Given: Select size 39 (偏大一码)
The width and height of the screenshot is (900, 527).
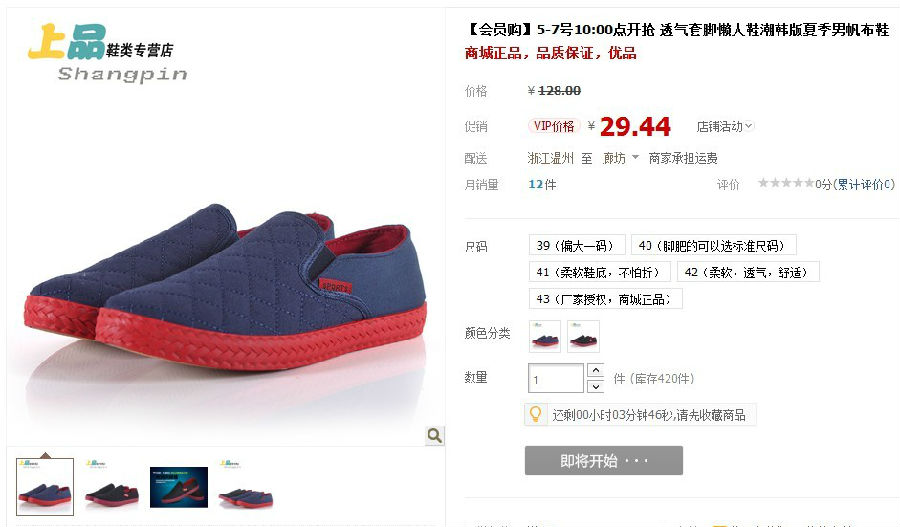Looking at the screenshot, I should pos(577,246).
